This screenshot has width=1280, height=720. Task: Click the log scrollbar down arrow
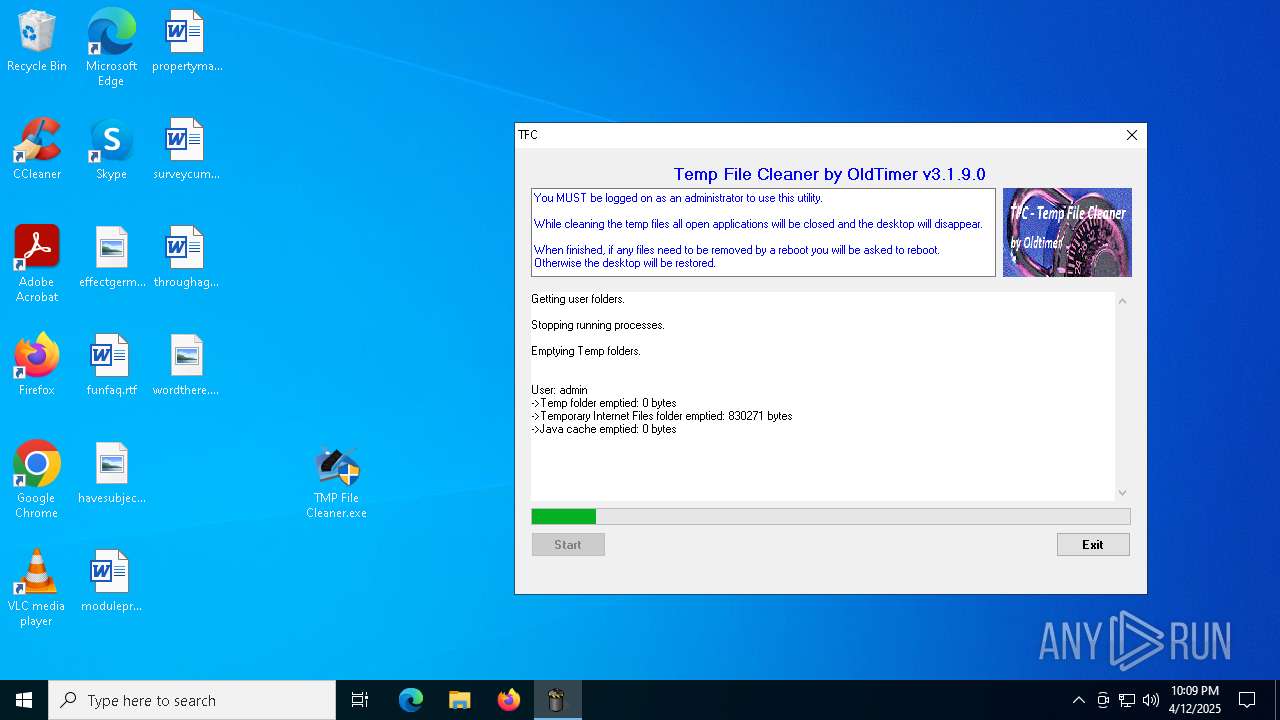[1122, 492]
